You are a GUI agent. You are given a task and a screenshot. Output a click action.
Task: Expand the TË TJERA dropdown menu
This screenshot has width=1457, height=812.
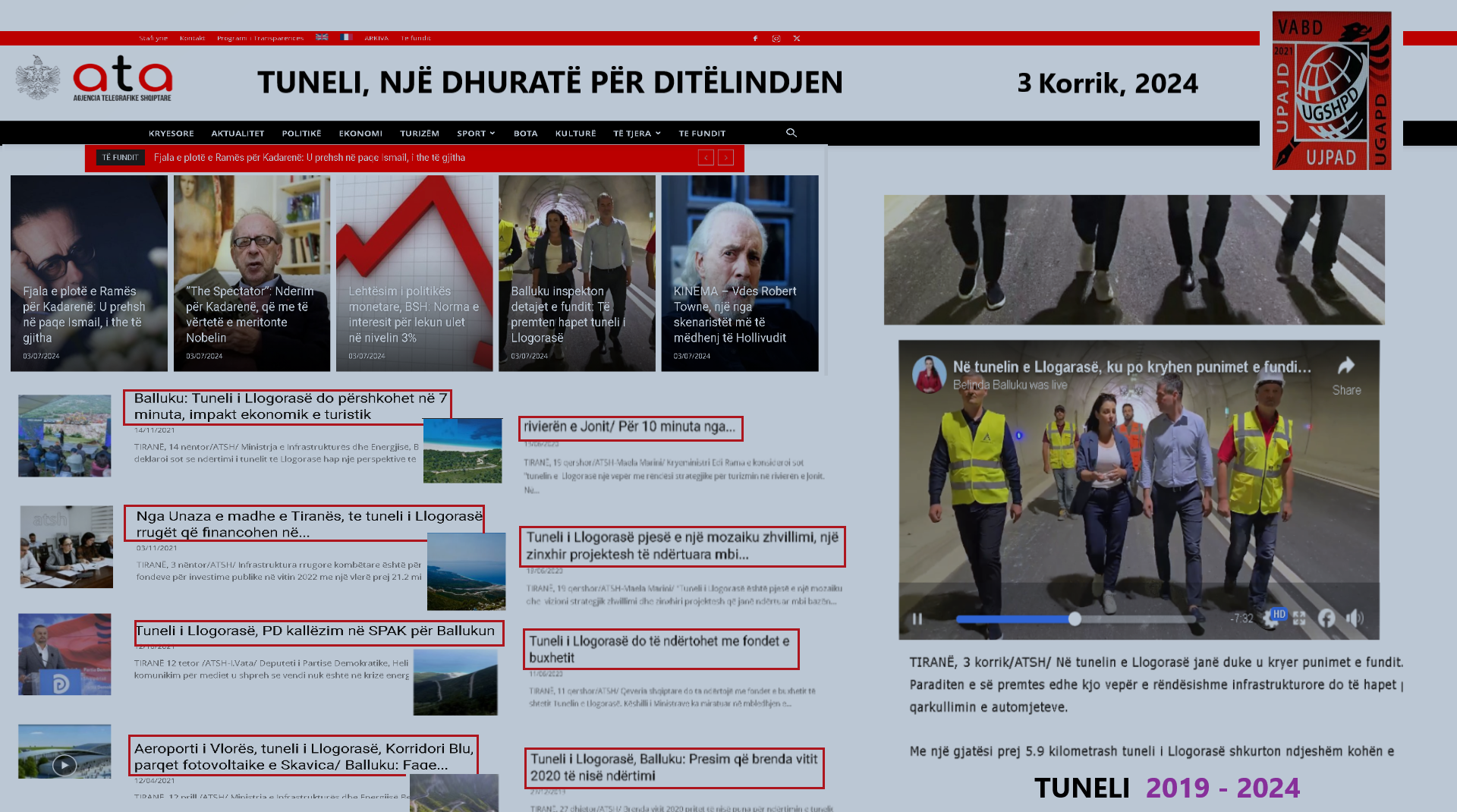(x=637, y=134)
